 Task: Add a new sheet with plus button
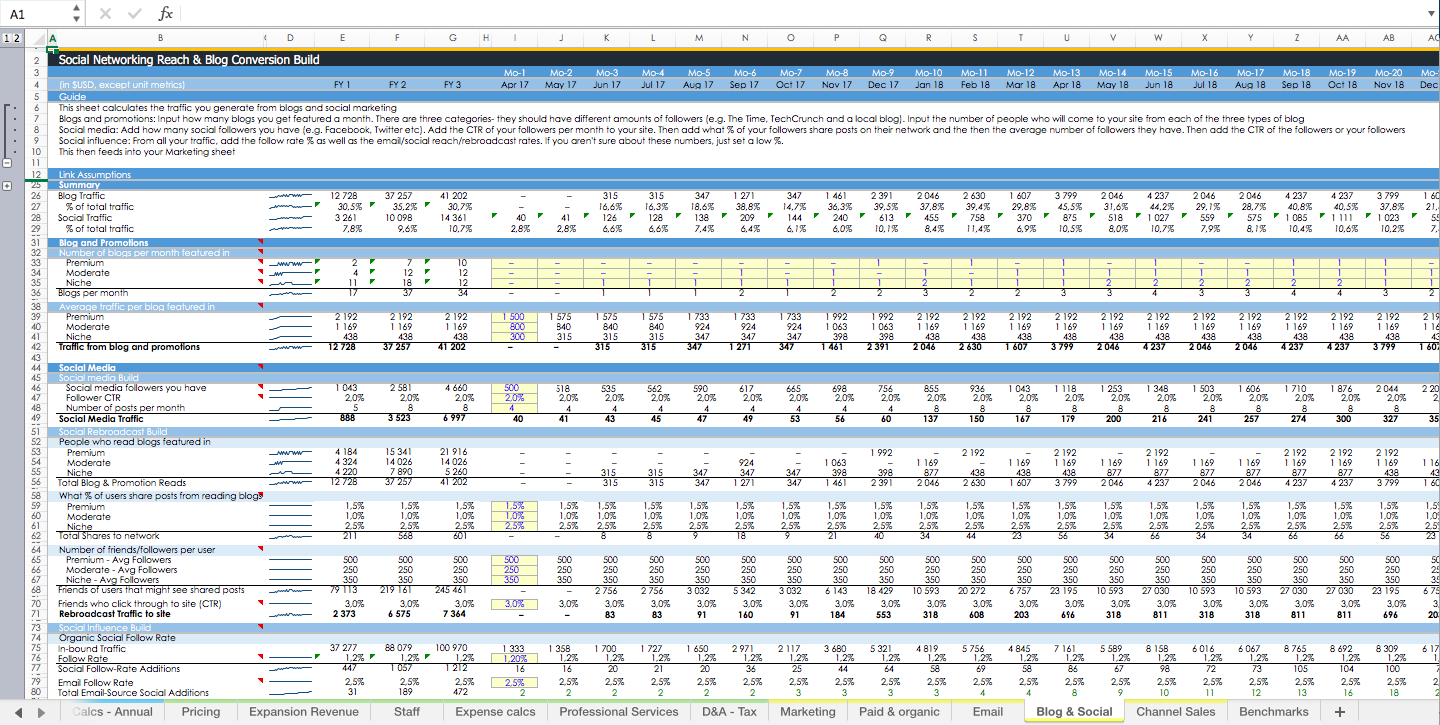(1339, 712)
